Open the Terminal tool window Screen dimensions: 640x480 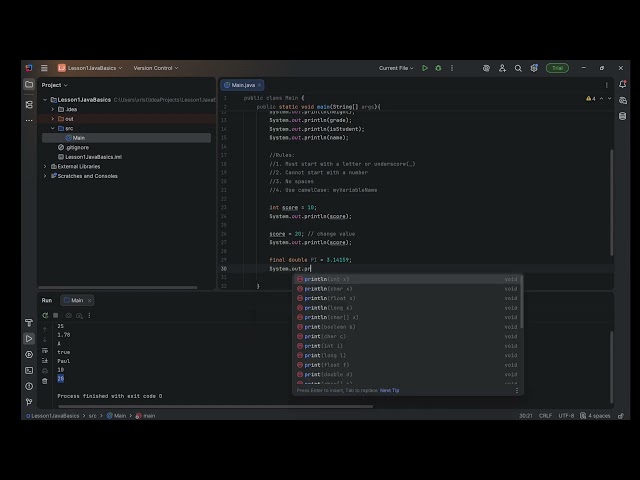pos(29,370)
